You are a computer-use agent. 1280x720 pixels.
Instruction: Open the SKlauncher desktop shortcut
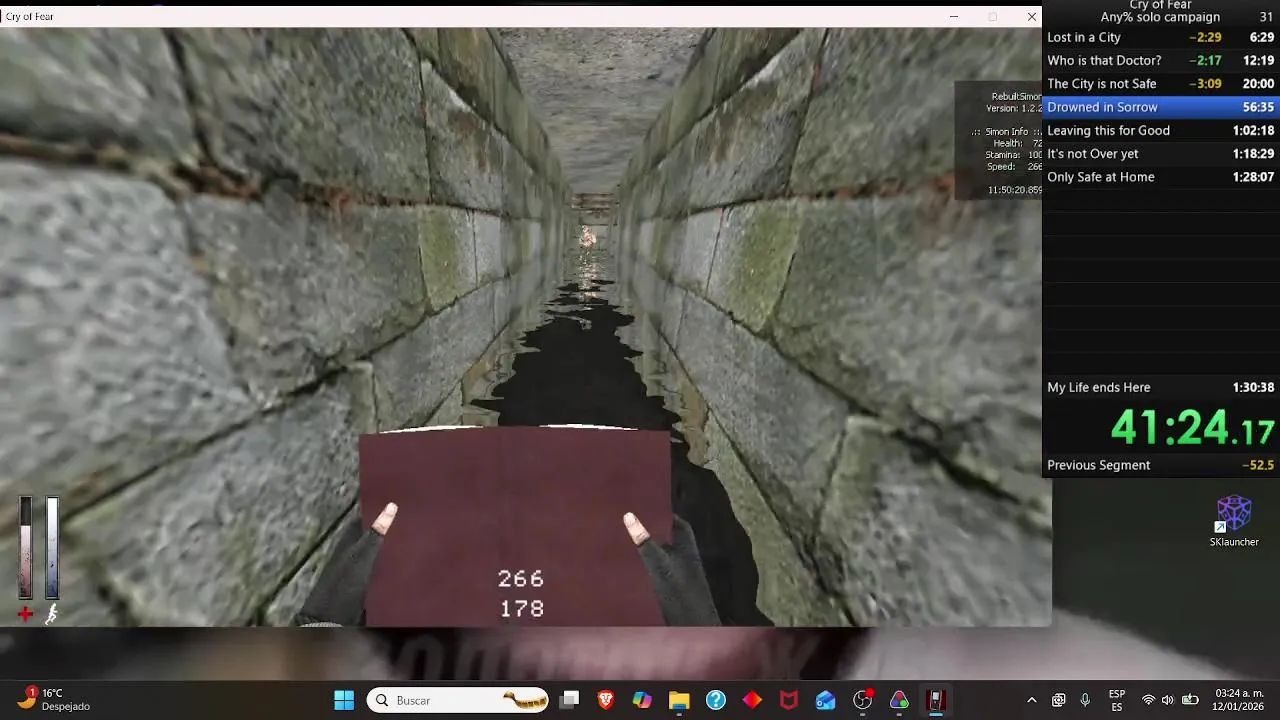[1234, 521]
